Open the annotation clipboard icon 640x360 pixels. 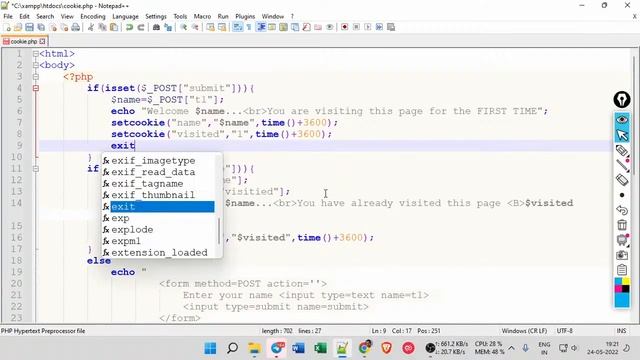click(622, 269)
